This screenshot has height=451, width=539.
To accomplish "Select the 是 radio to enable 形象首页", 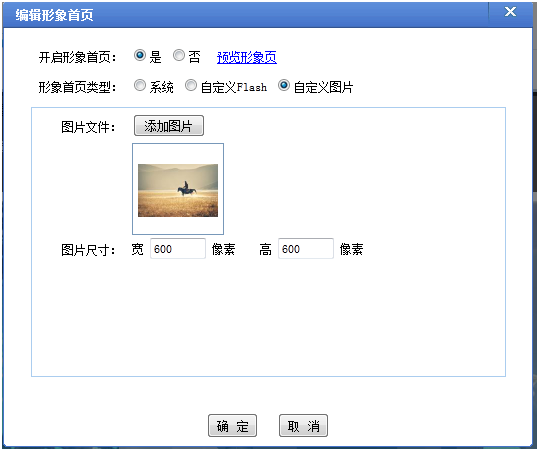I will click(140, 55).
